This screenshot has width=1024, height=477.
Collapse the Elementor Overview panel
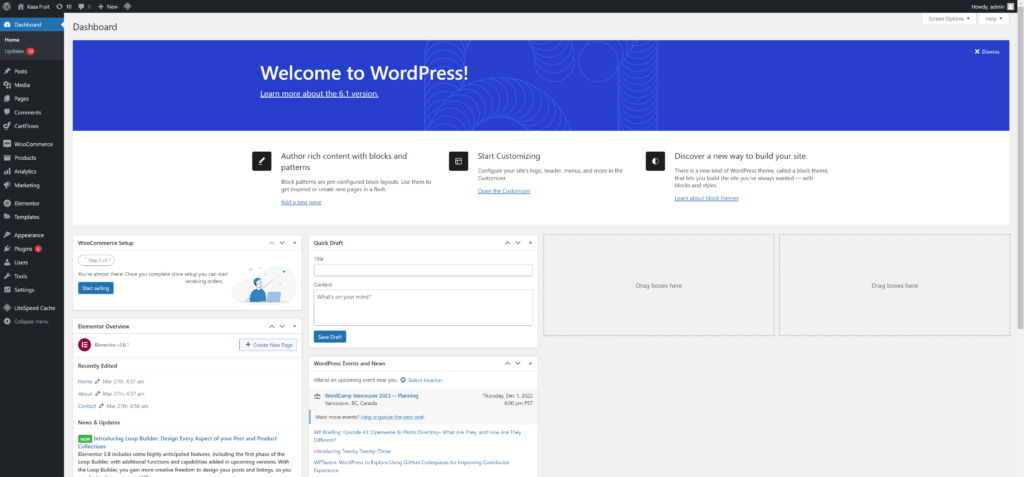click(x=295, y=325)
